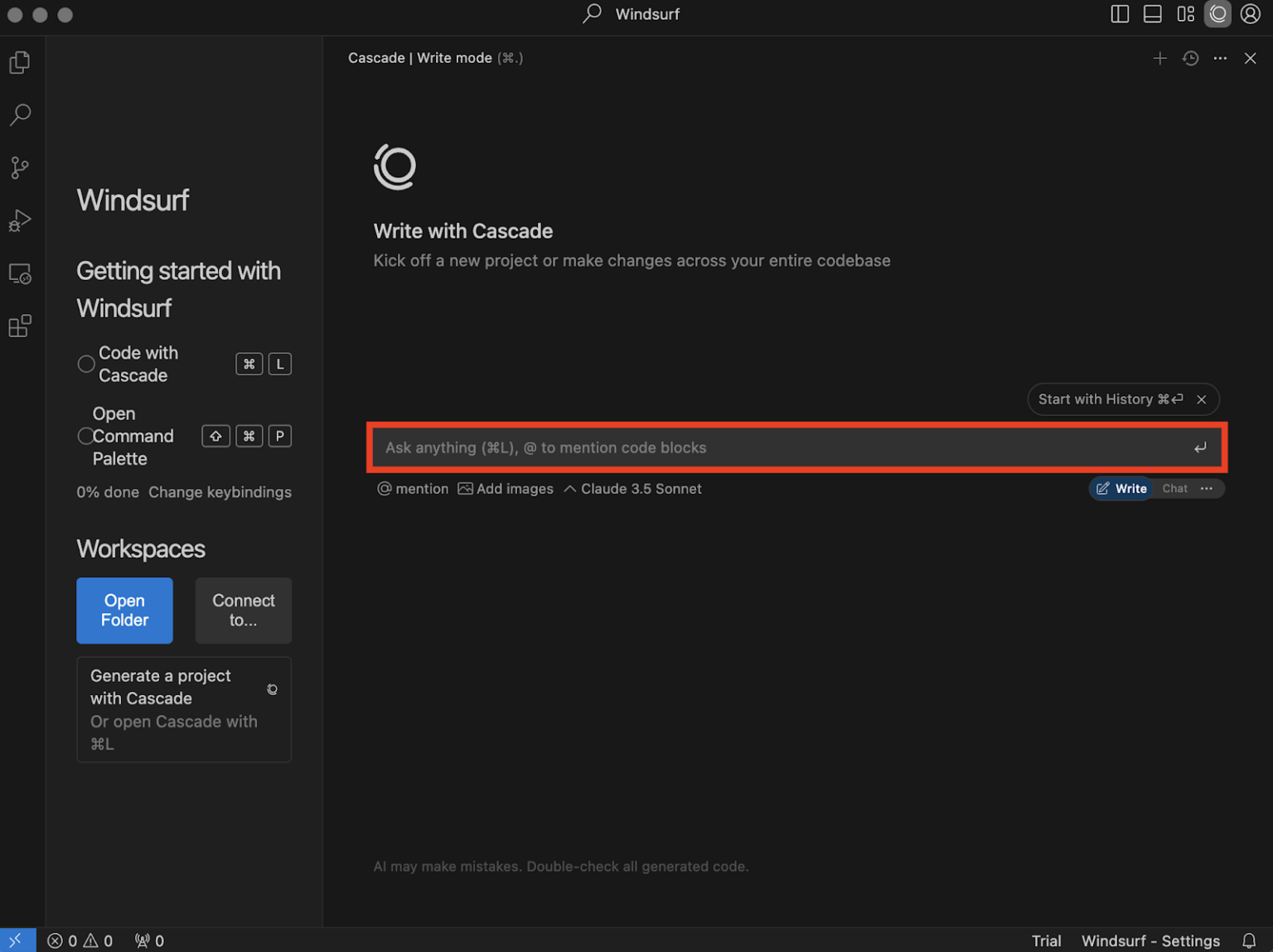1273x952 pixels.
Task: Click the Ask anything input field
Action: point(779,448)
